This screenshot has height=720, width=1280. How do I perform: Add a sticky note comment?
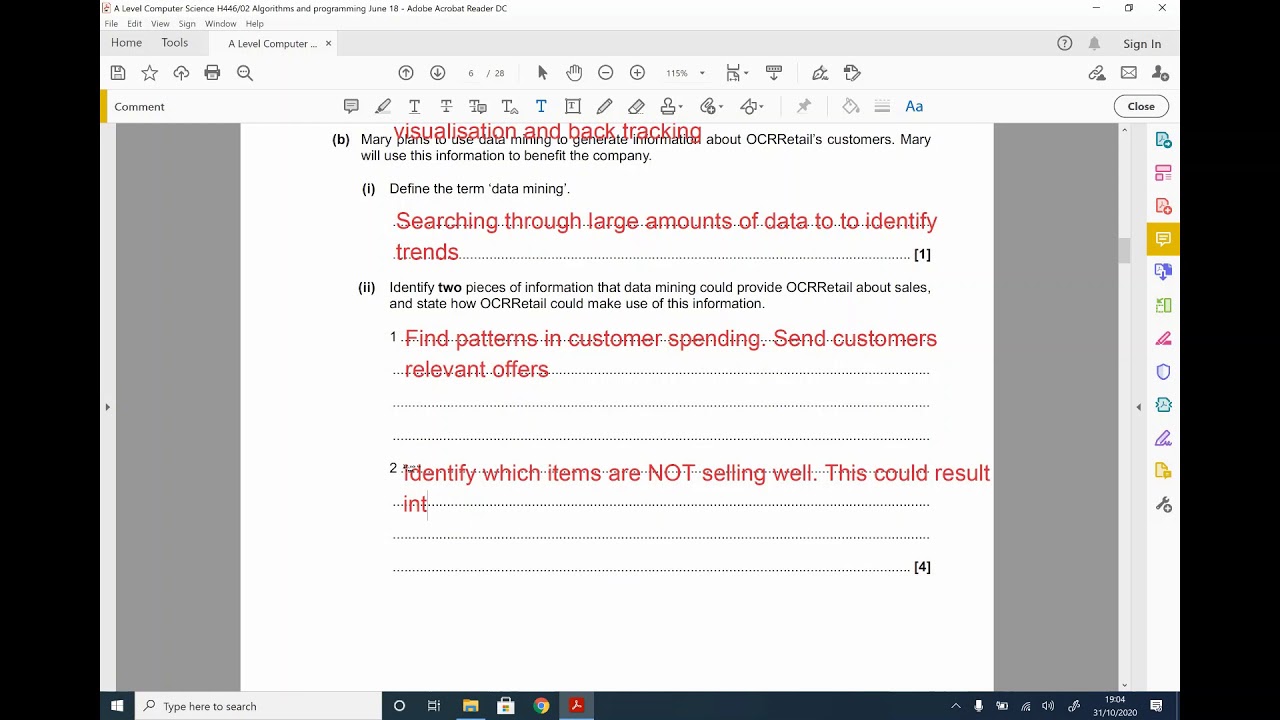point(351,106)
